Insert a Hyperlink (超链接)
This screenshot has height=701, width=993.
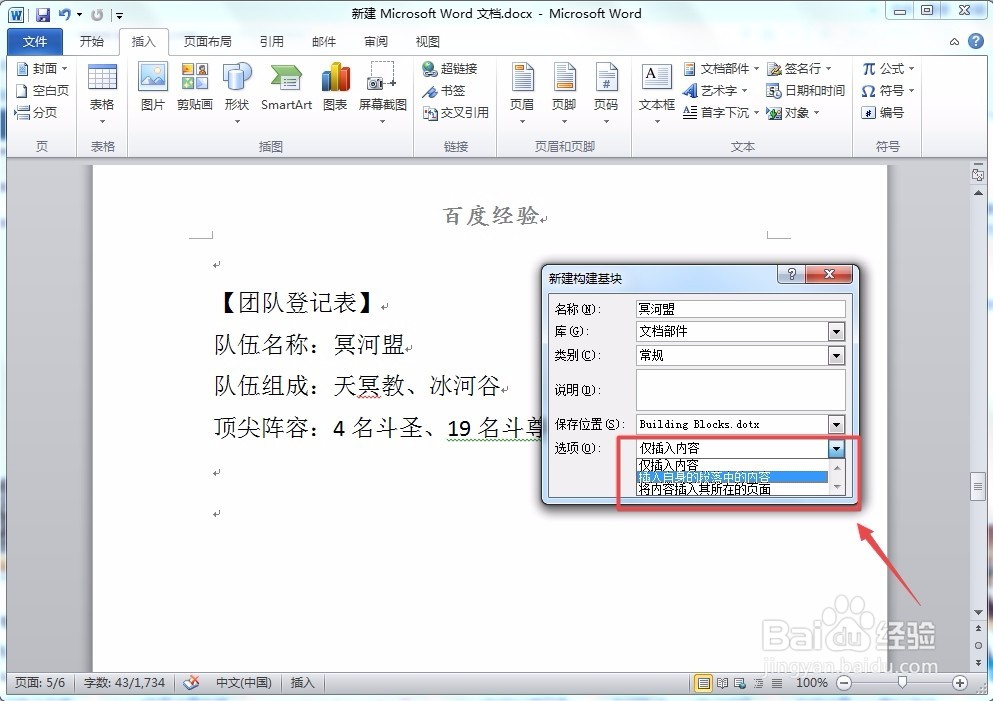click(x=450, y=68)
